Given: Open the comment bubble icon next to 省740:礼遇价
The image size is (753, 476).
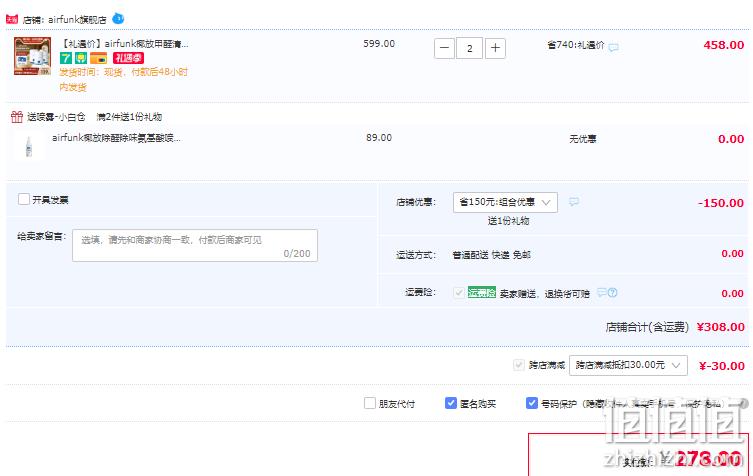Looking at the screenshot, I should [x=613, y=47].
